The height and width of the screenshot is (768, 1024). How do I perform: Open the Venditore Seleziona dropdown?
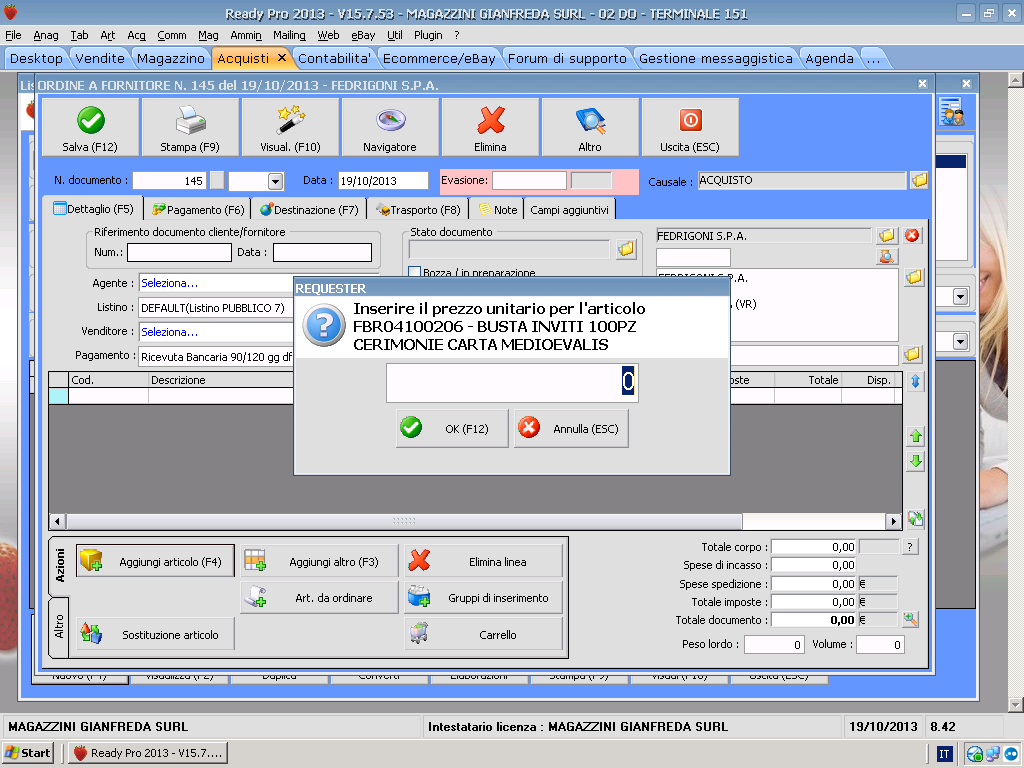(x=215, y=331)
